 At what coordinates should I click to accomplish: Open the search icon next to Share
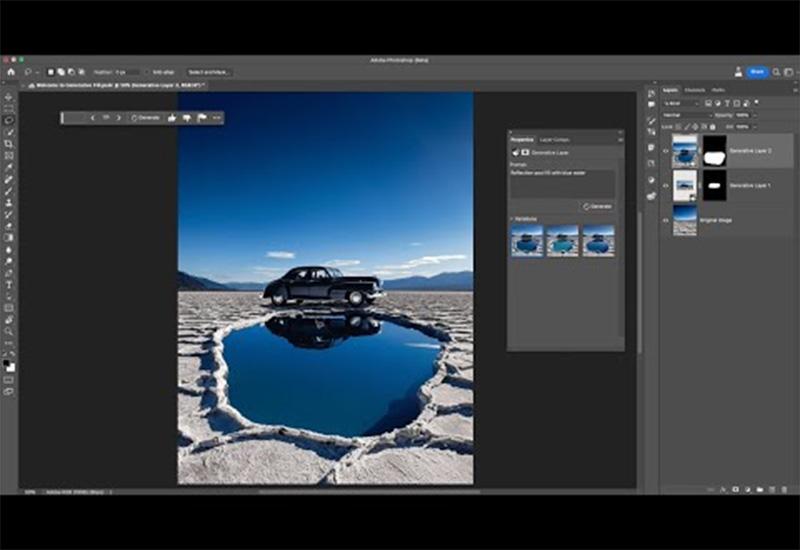point(778,72)
